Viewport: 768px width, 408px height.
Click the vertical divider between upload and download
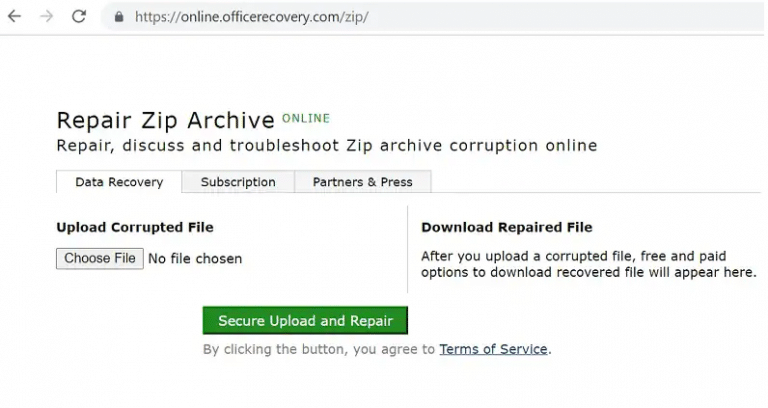coord(408,250)
